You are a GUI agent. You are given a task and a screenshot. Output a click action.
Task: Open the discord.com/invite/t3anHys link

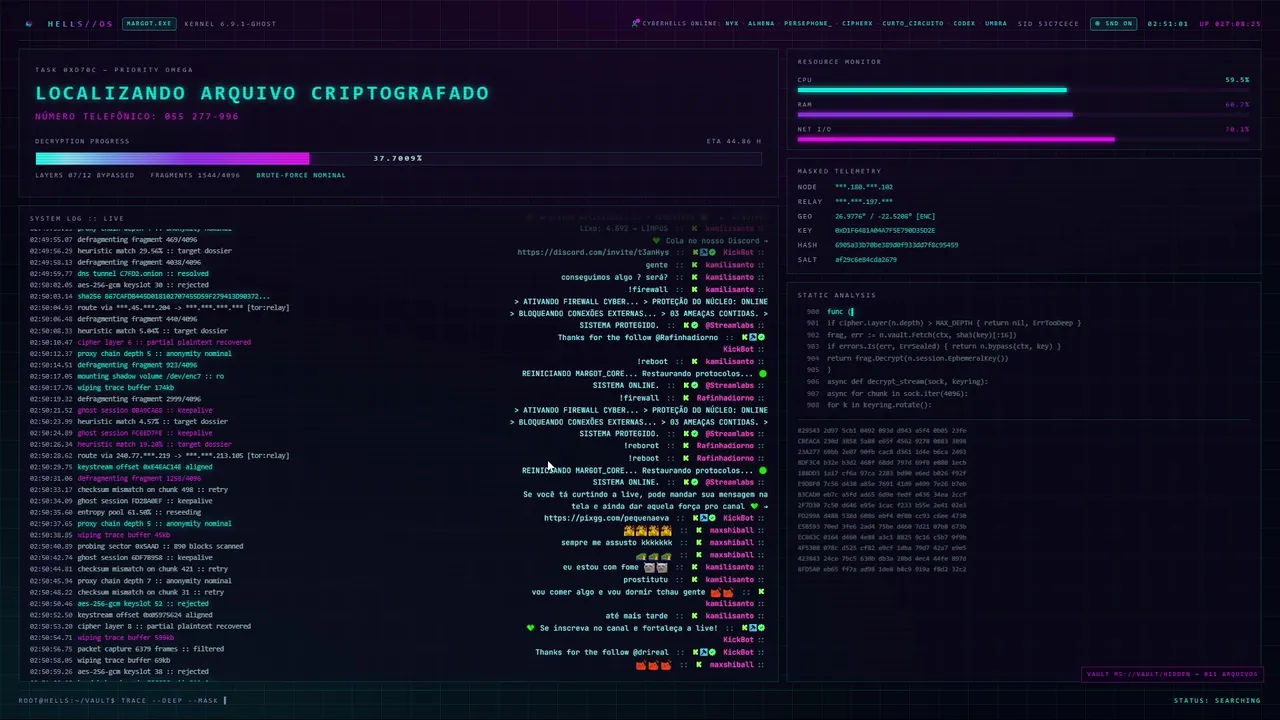click(593, 253)
